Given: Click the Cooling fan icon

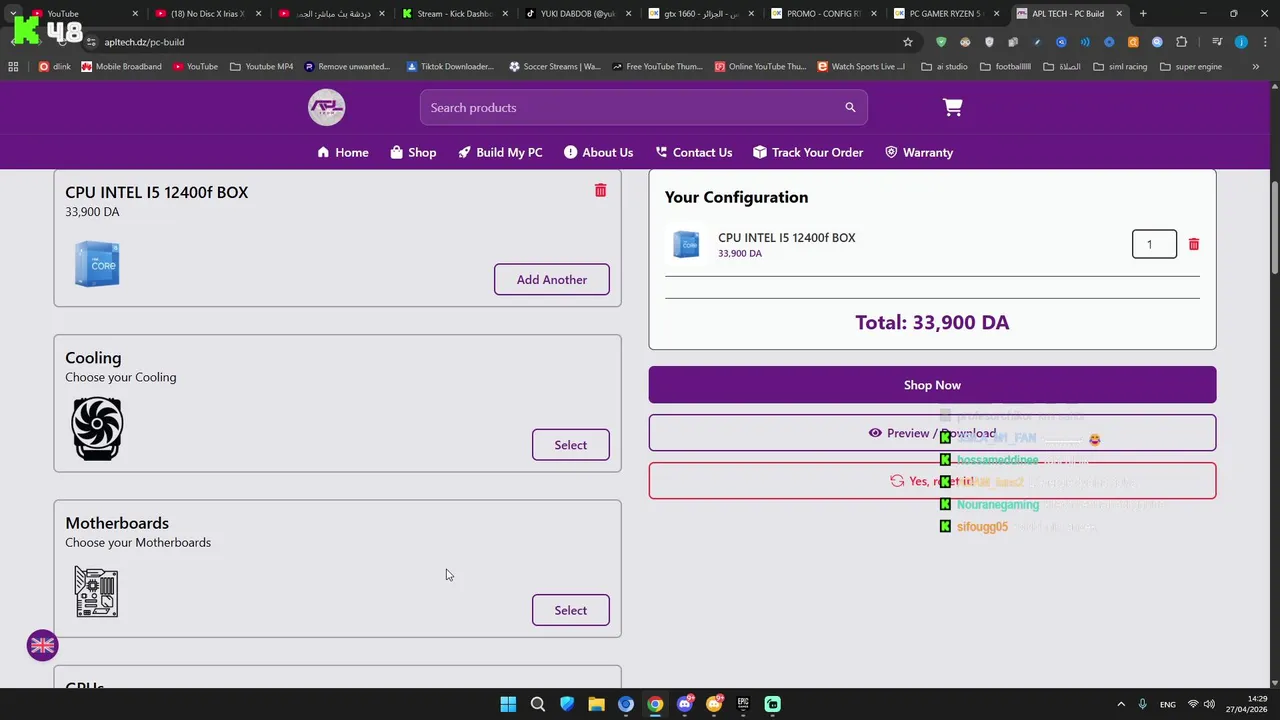Looking at the screenshot, I should pyautogui.click(x=97, y=429).
